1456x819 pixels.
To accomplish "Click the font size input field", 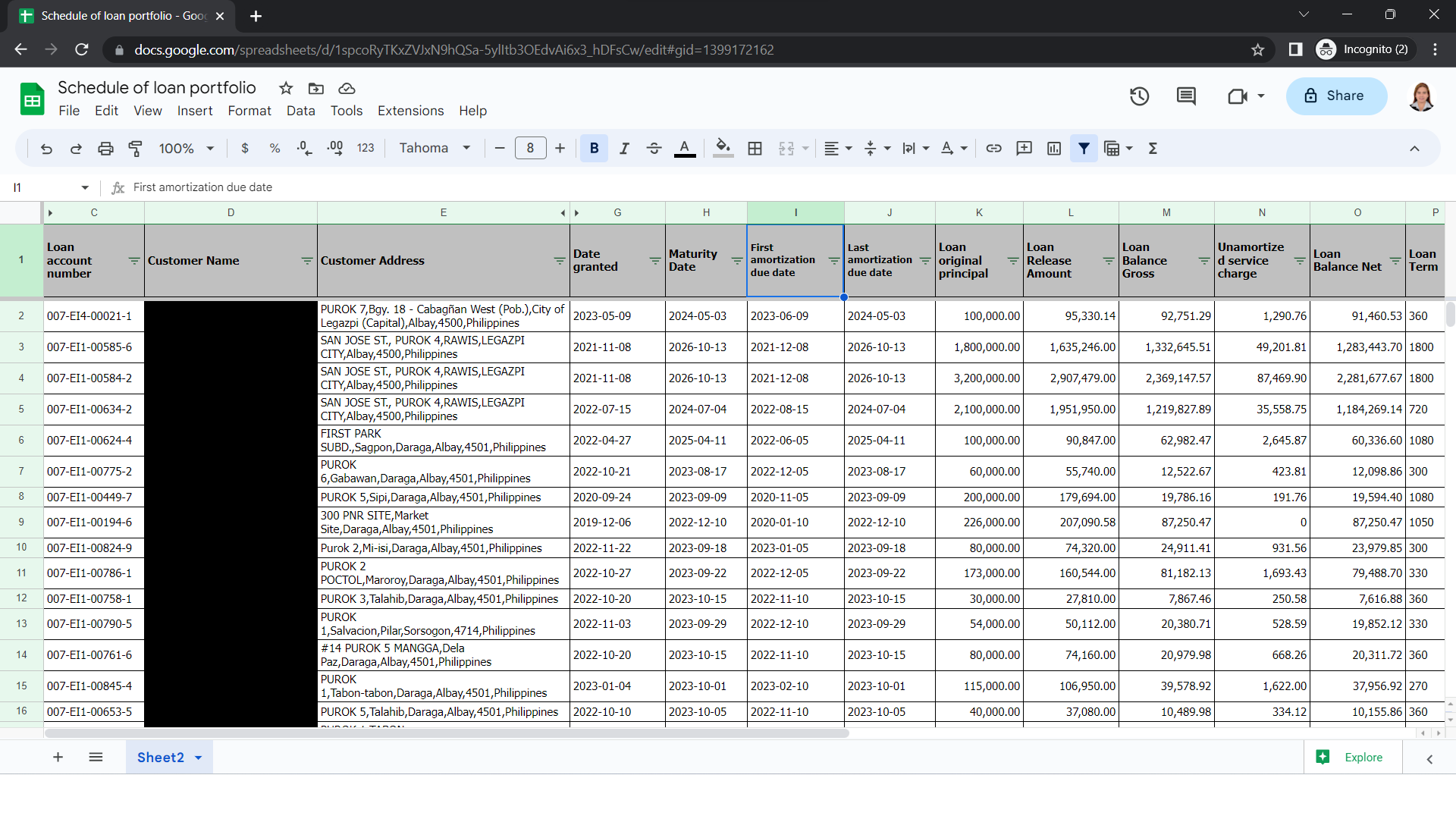I will [530, 149].
